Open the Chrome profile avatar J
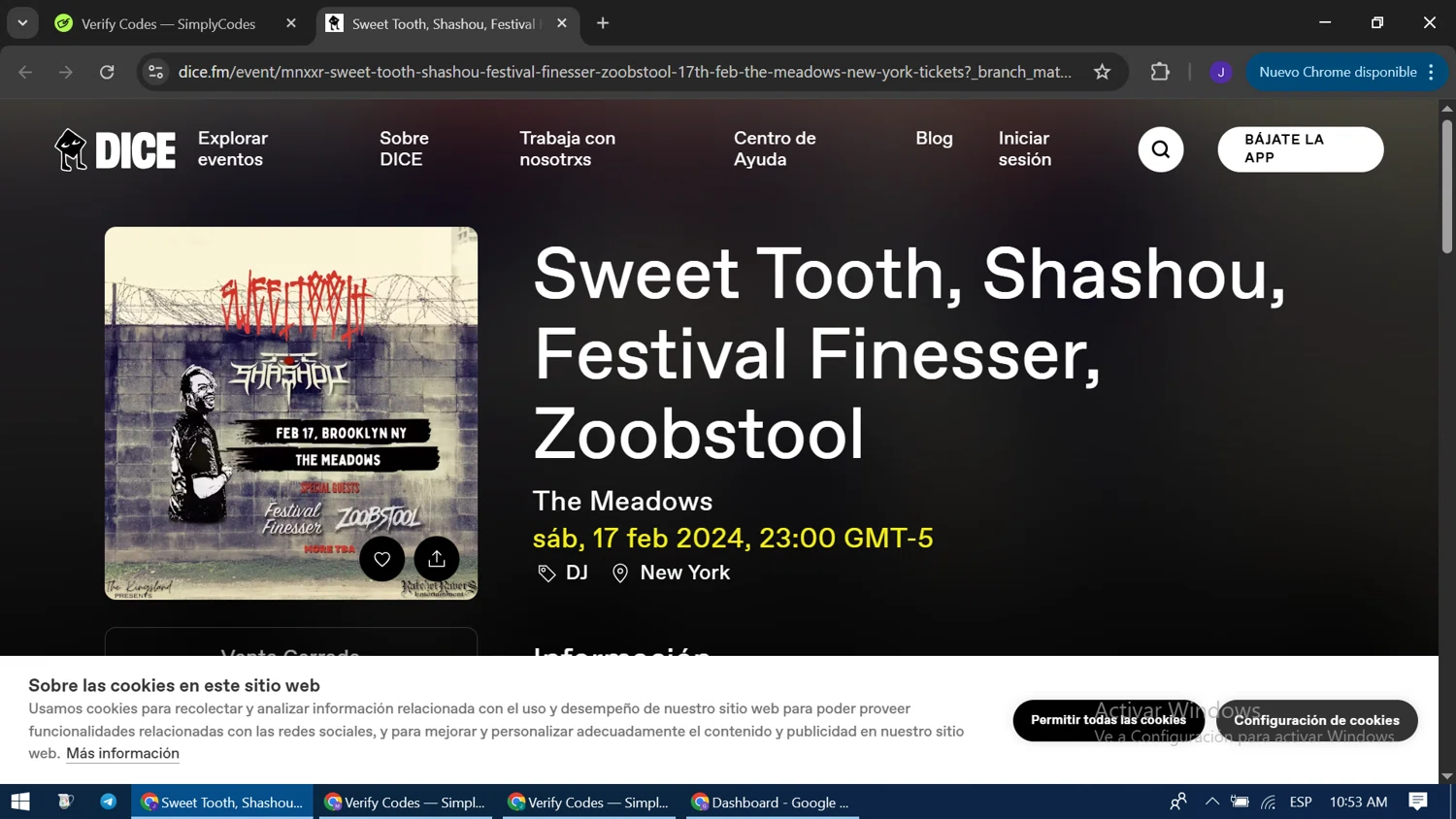 pos(1221,72)
